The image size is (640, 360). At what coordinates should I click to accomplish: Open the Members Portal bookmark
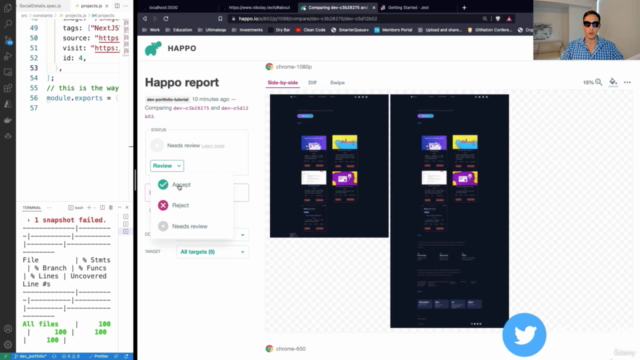pos(393,30)
